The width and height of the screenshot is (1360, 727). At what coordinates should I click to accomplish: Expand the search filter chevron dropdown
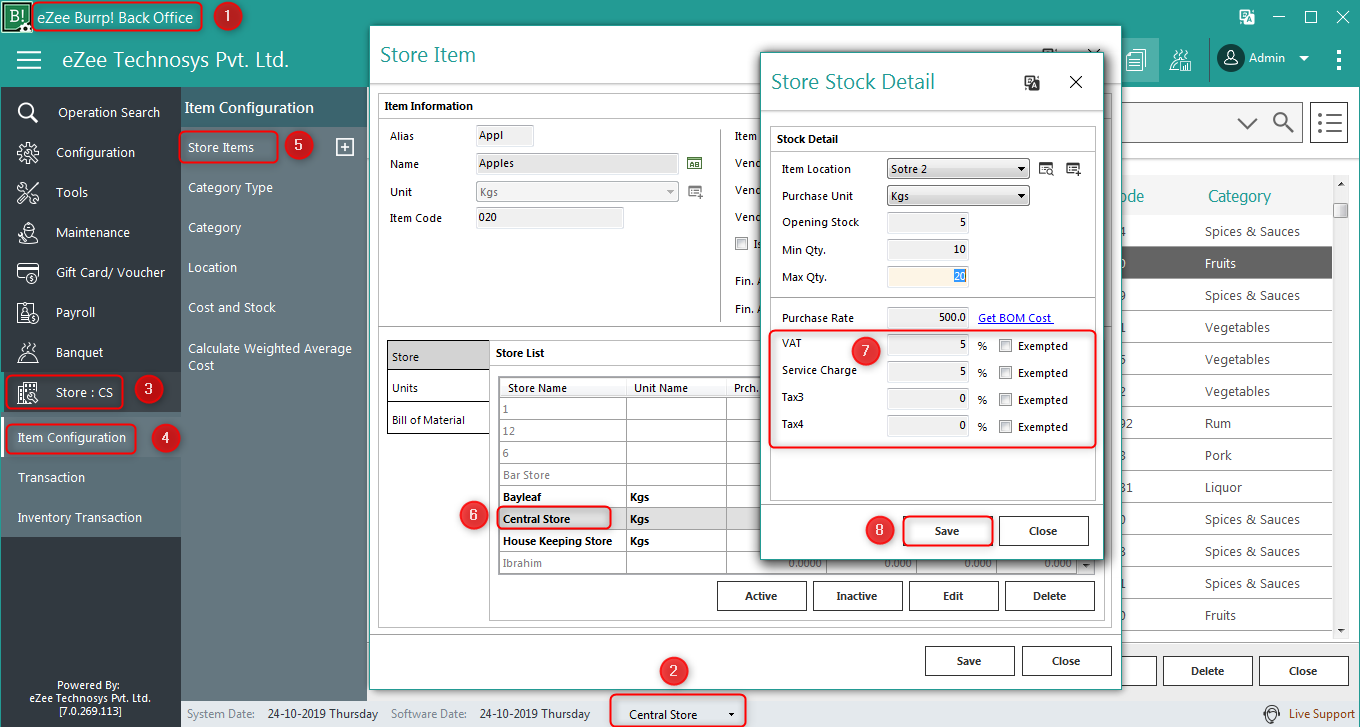[1246, 122]
